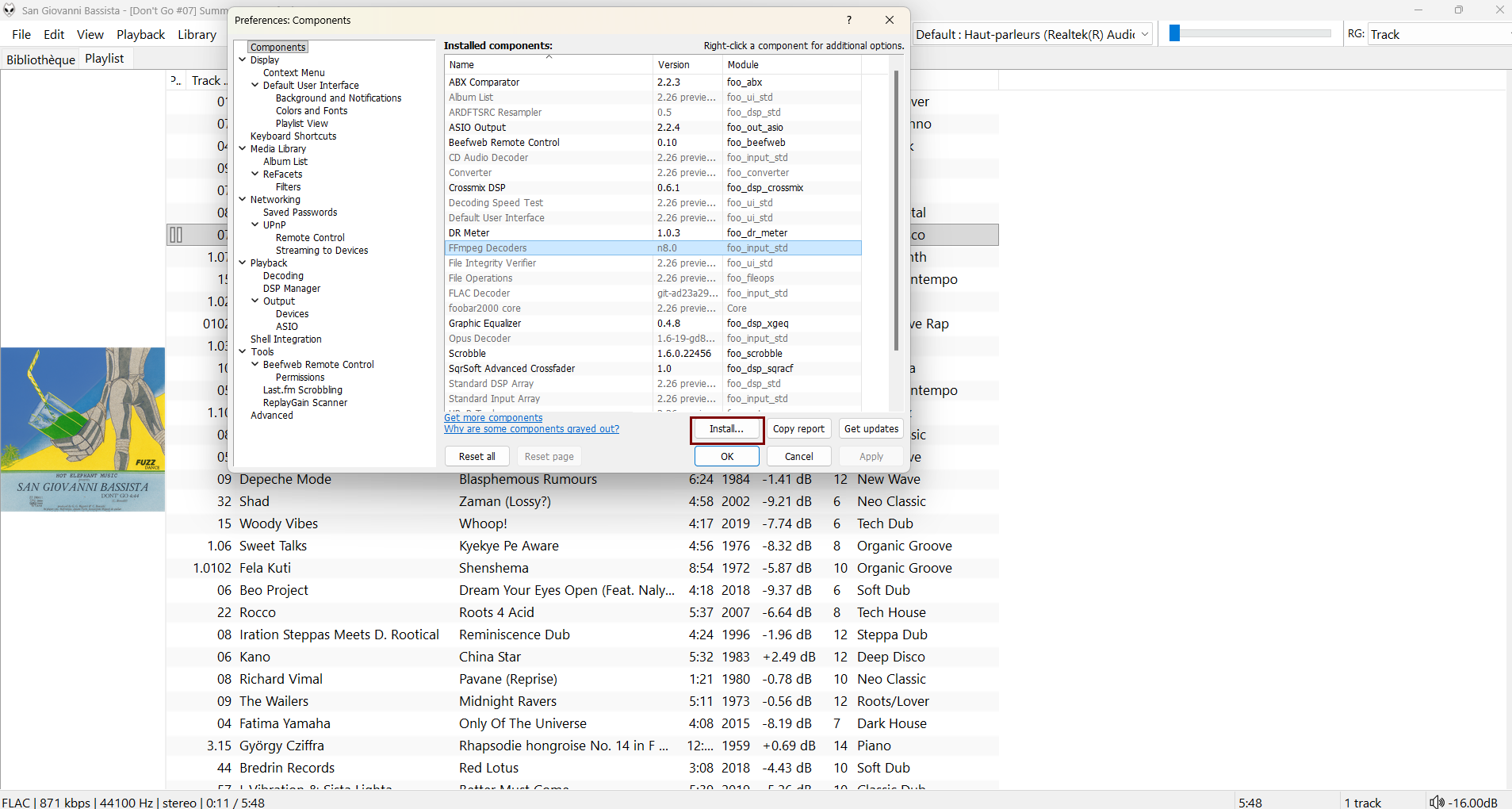Click the components list vertical scrollbar
This screenshot has width=1512, height=809.
click(x=896, y=211)
